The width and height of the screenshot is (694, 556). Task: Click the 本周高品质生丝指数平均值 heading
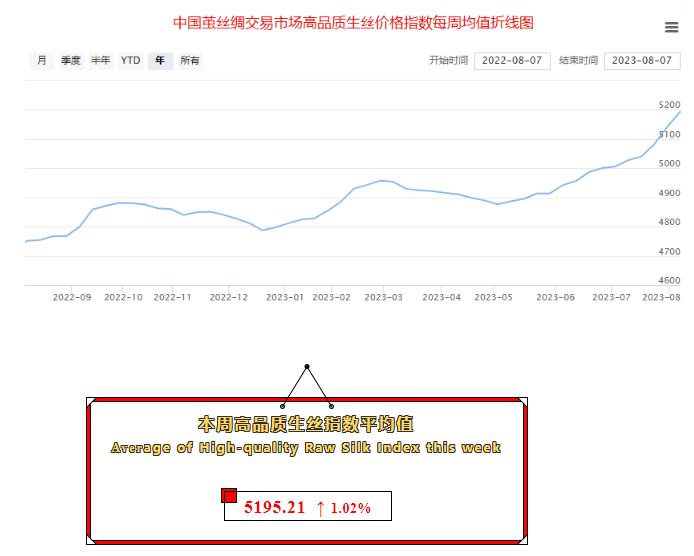(306, 424)
